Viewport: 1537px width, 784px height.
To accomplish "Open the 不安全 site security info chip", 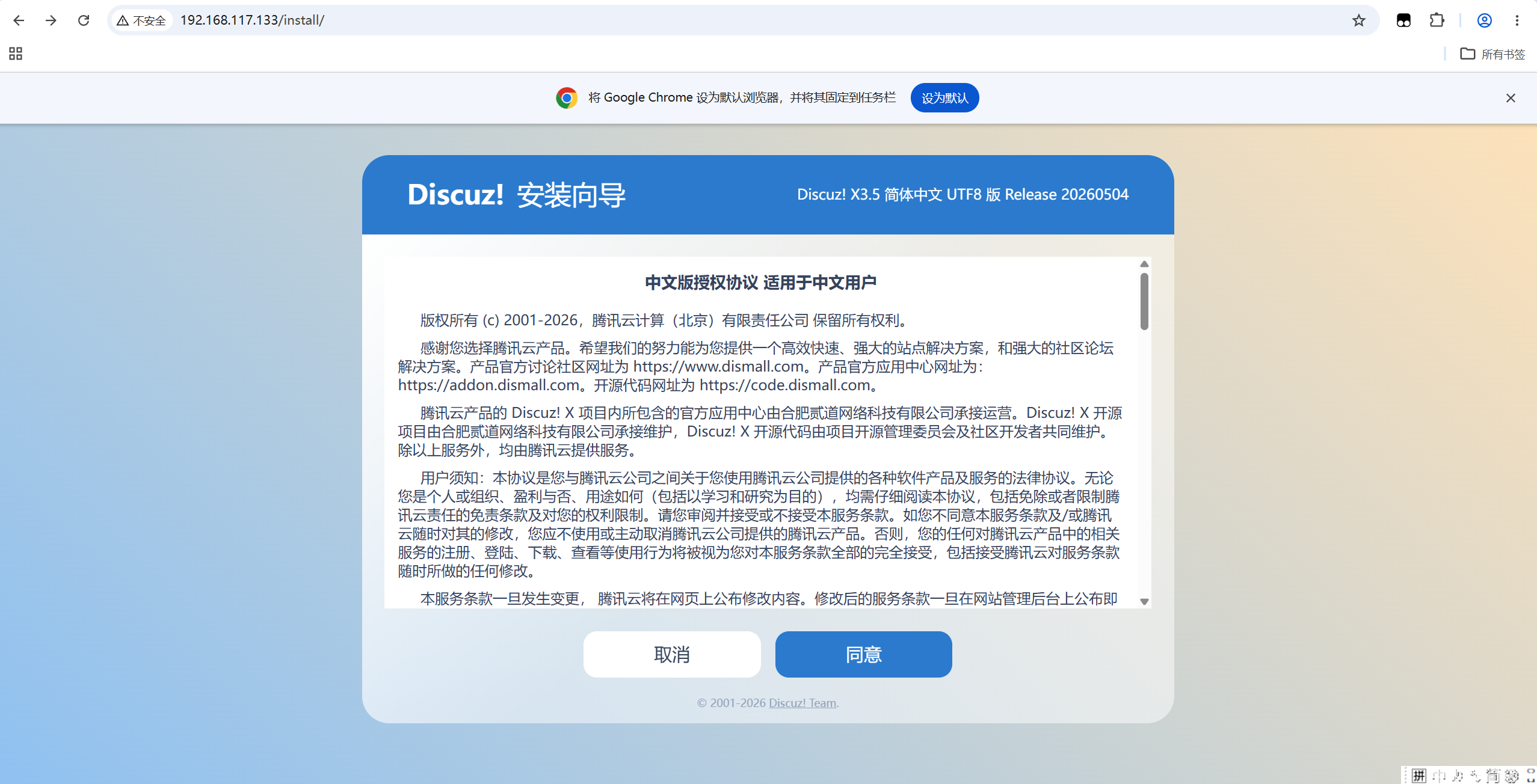I will 142,20.
